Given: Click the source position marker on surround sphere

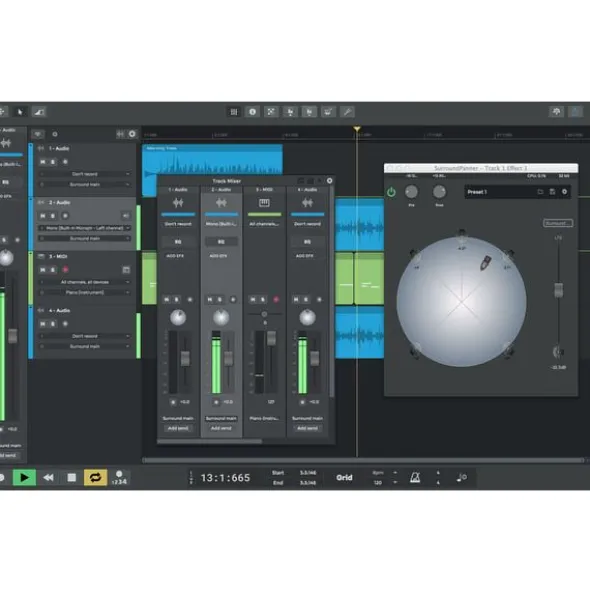Looking at the screenshot, I should (x=485, y=262).
